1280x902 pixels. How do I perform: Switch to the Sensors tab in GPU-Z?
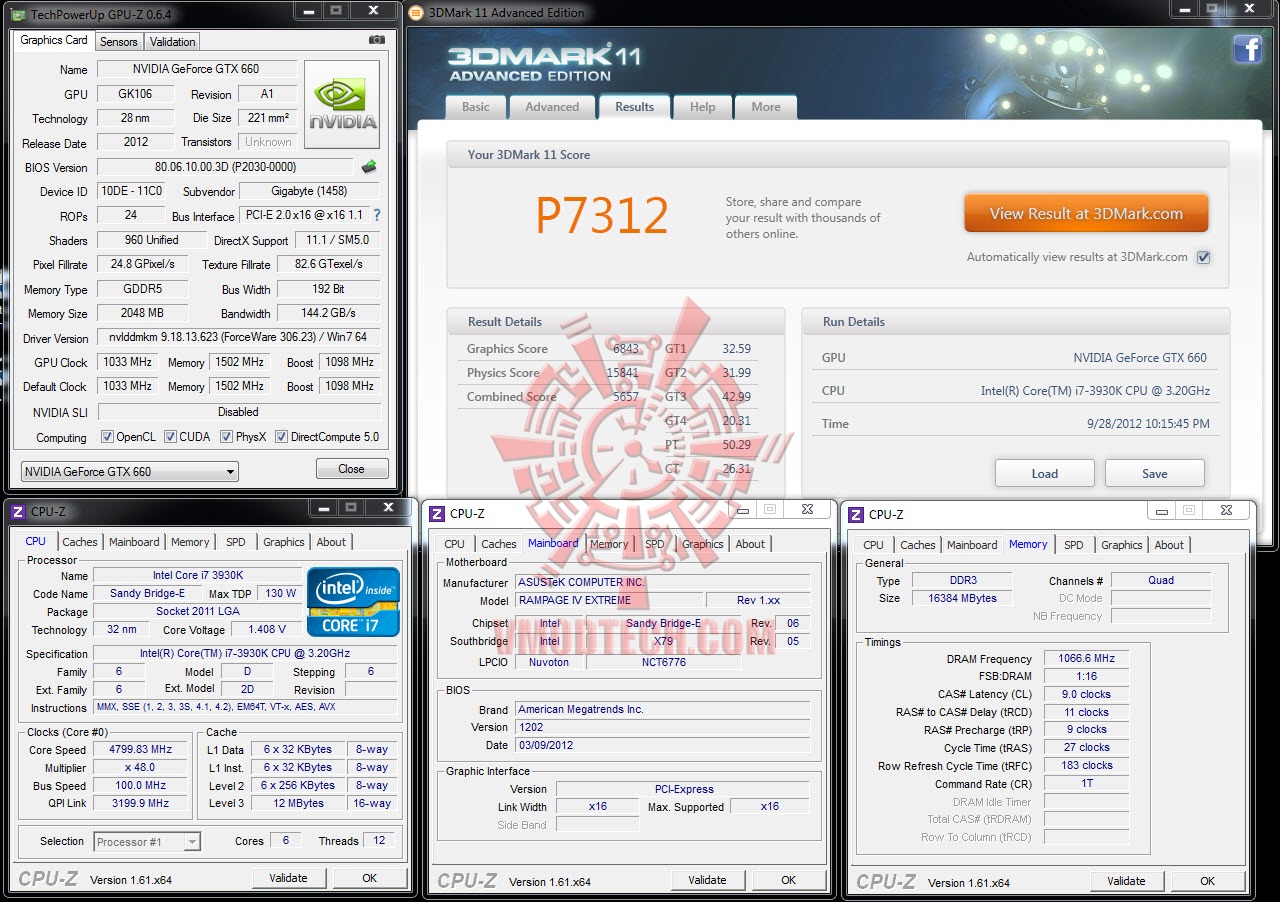click(x=119, y=41)
